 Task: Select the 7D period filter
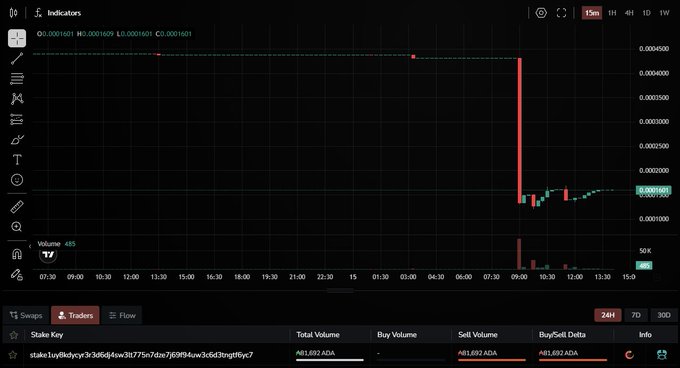[x=636, y=315]
